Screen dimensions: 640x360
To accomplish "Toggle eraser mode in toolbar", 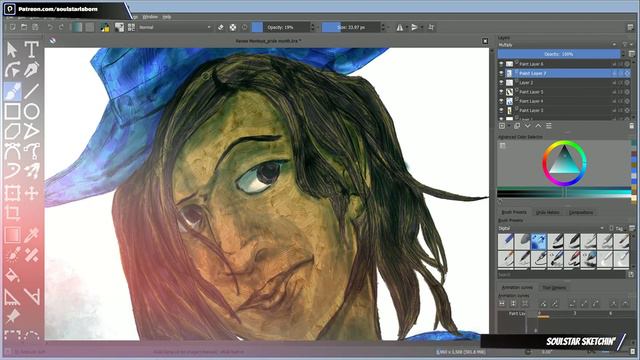I will pyautogui.click(x=221, y=27).
